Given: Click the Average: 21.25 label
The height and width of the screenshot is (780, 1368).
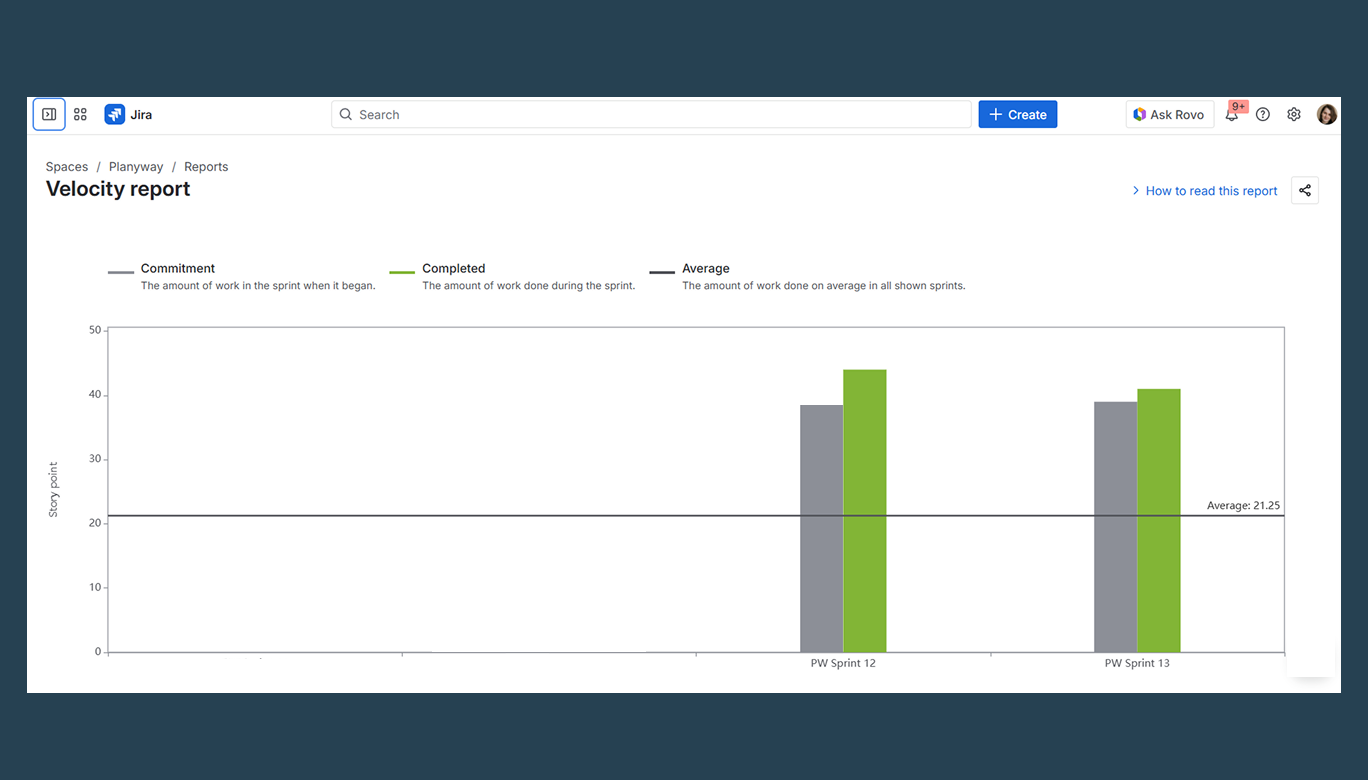Looking at the screenshot, I should (x=1243, y=506).
